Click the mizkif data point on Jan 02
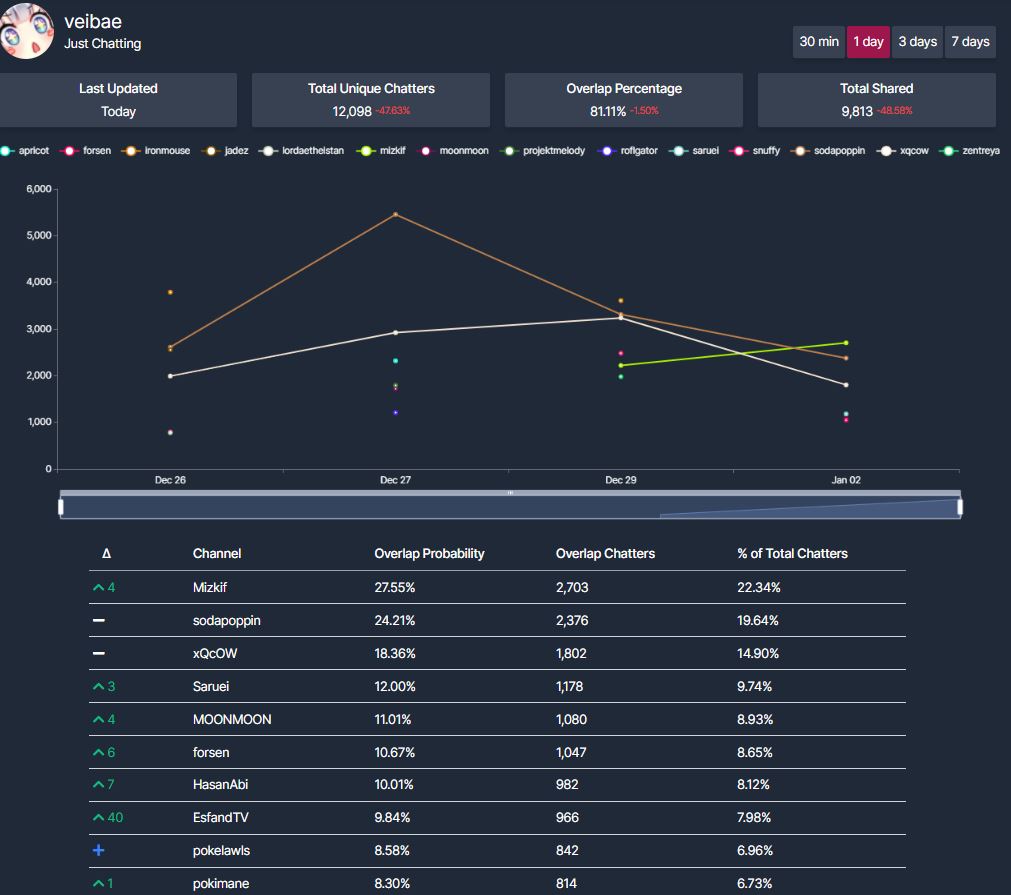Image resolution: width=1011 pixels, height=895 pixels. [846, 342]
